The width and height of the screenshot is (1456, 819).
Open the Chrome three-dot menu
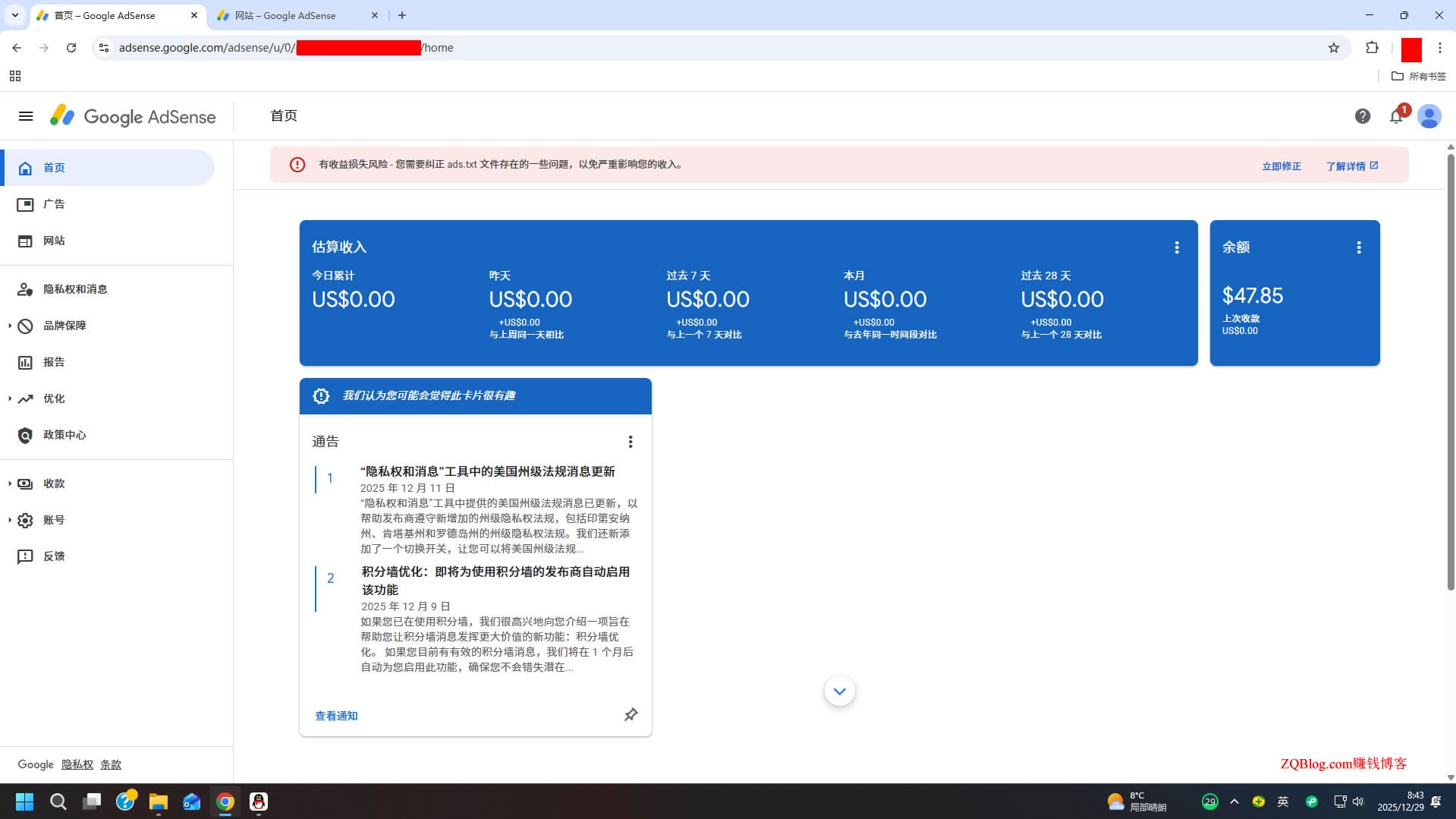(x=1439, y=48)
